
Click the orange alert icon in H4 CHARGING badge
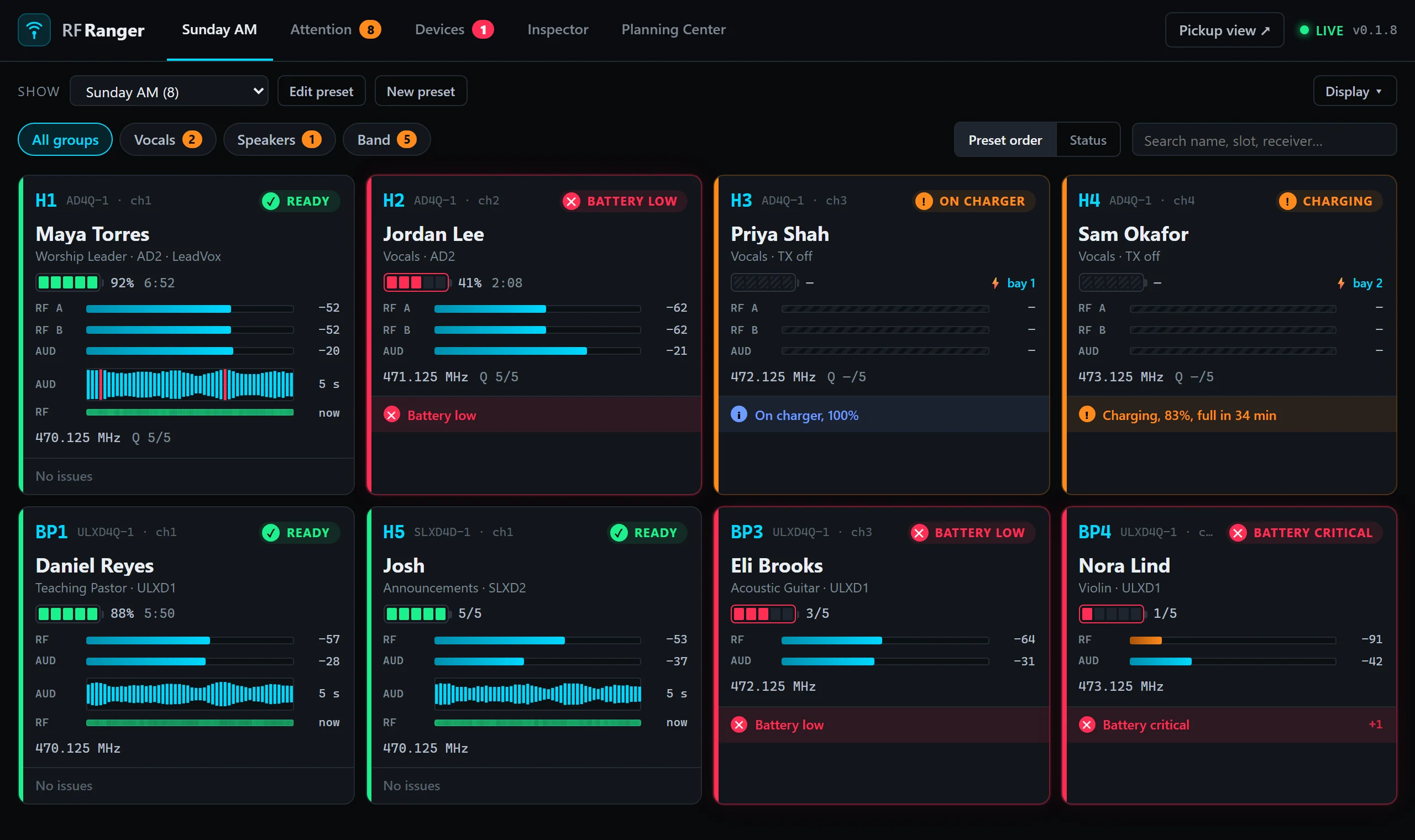[1287, 202]
